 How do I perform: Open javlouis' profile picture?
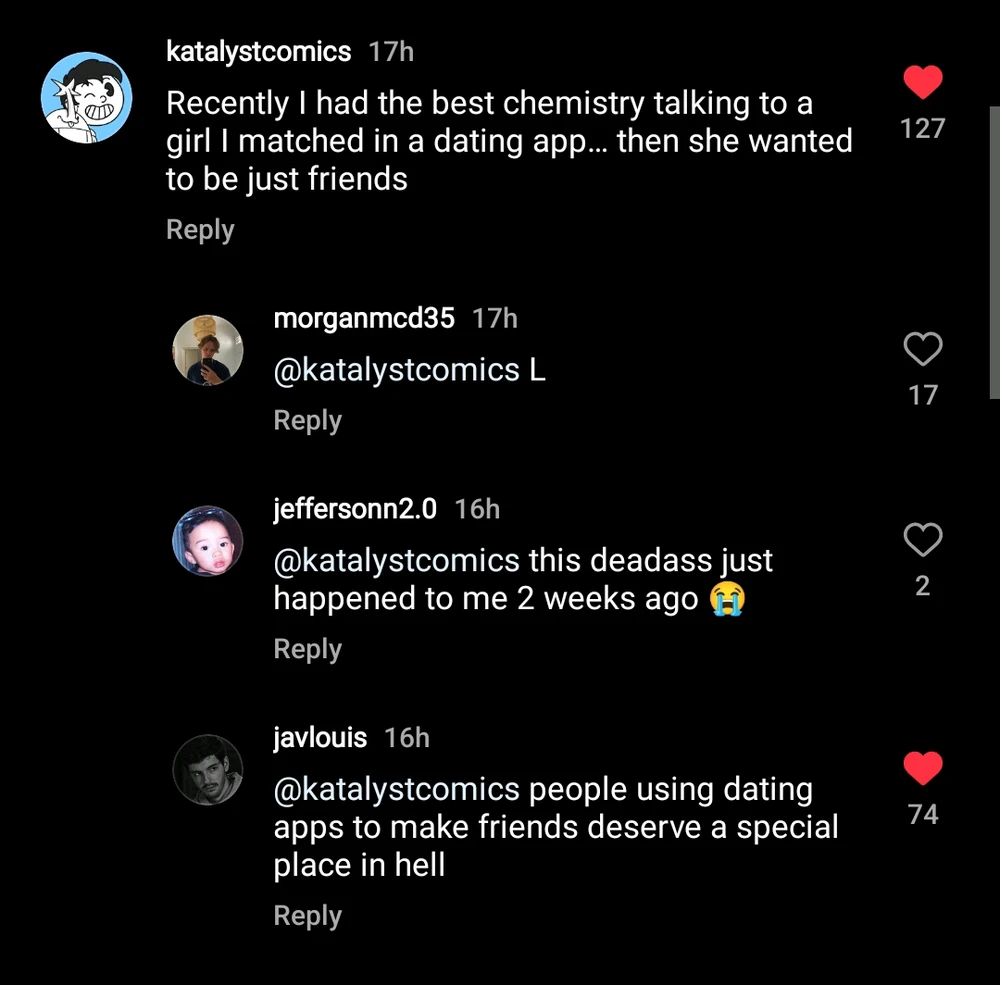[x=208, y=770]
